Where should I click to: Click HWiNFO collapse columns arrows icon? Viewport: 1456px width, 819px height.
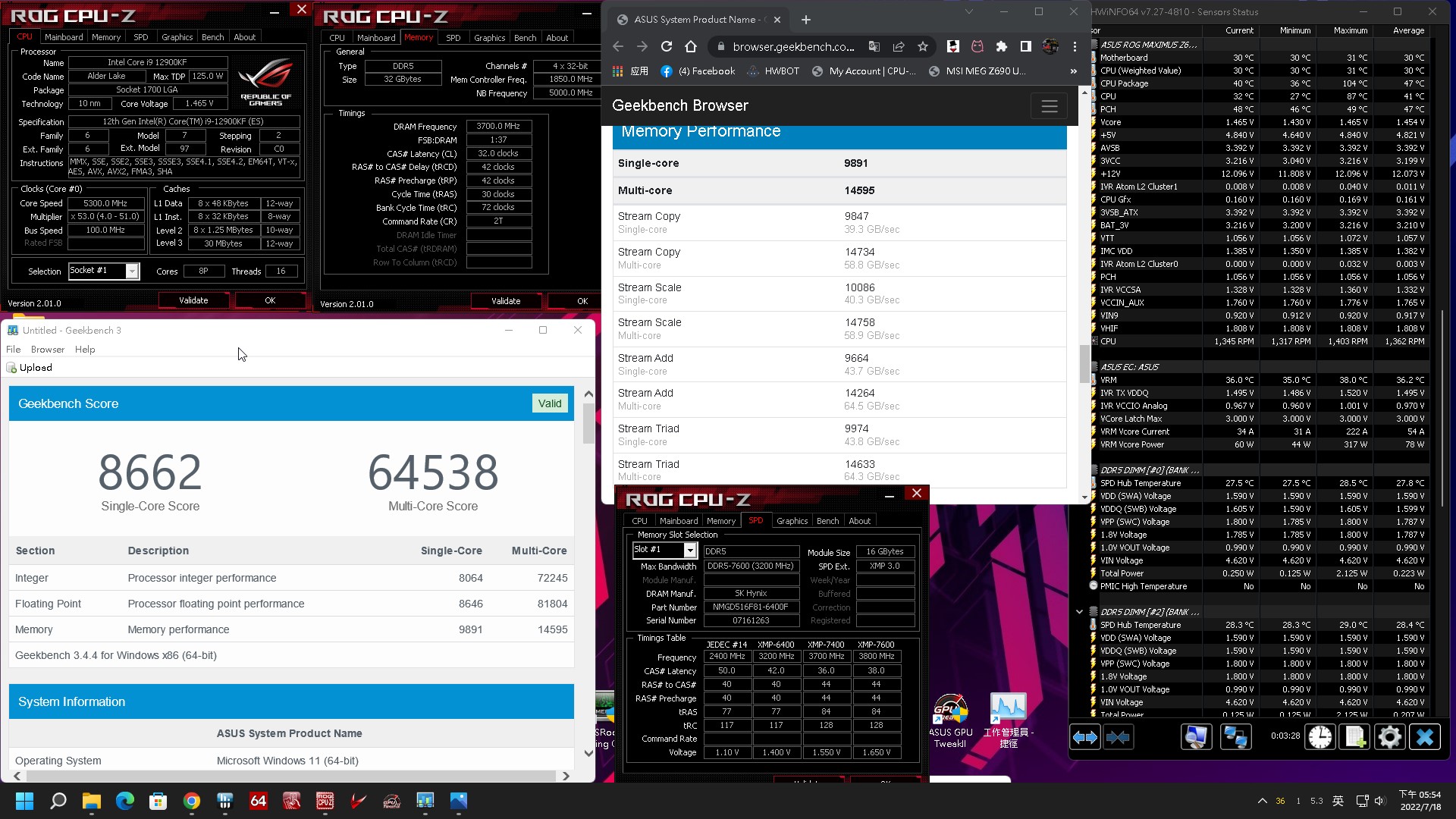[x=1119, y=737]
